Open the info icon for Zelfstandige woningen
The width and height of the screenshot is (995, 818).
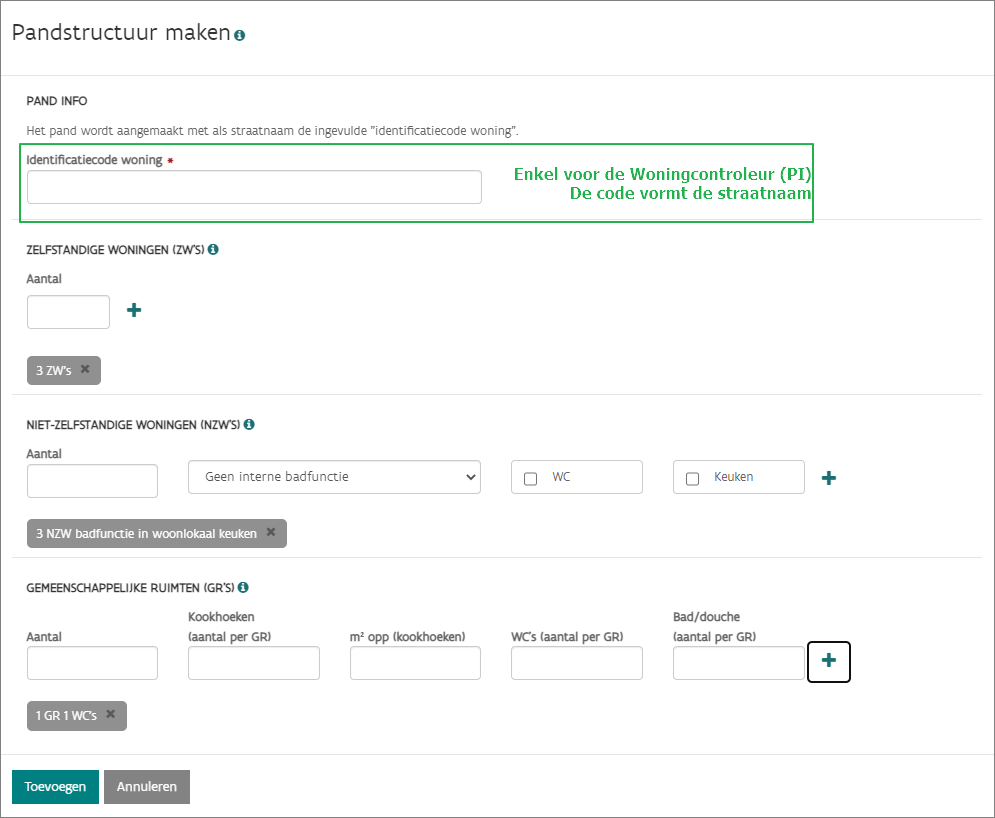(213, 249)
